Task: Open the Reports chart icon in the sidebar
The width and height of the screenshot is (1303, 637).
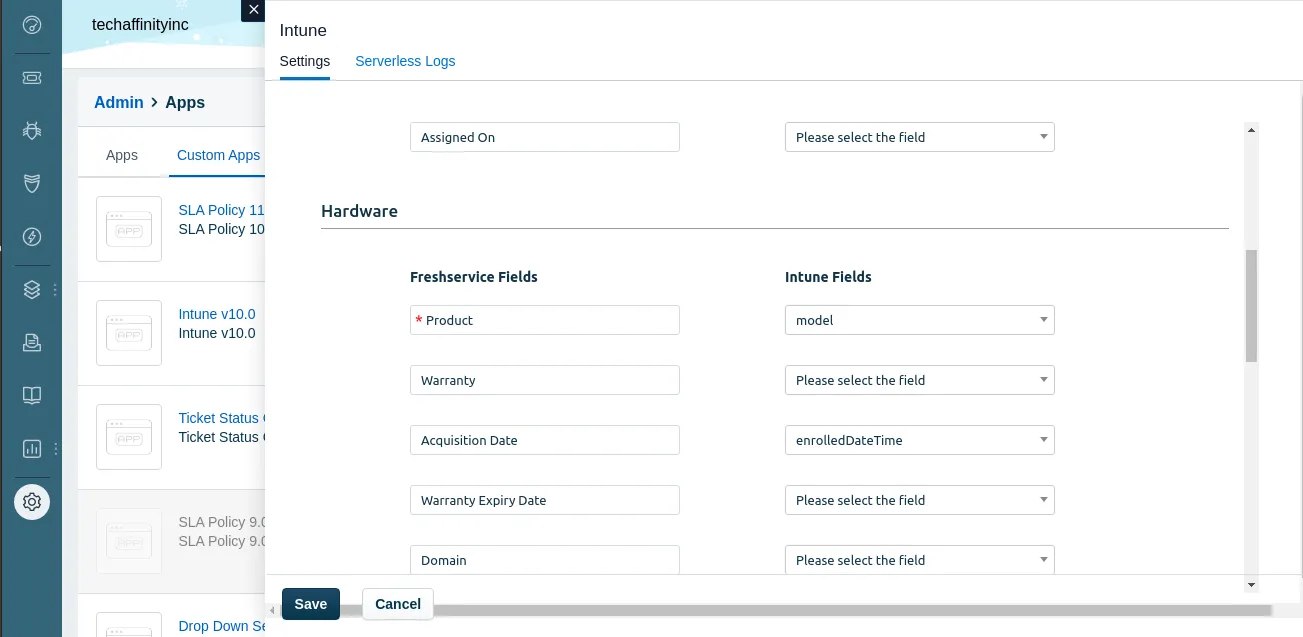Action: [31, 448]
